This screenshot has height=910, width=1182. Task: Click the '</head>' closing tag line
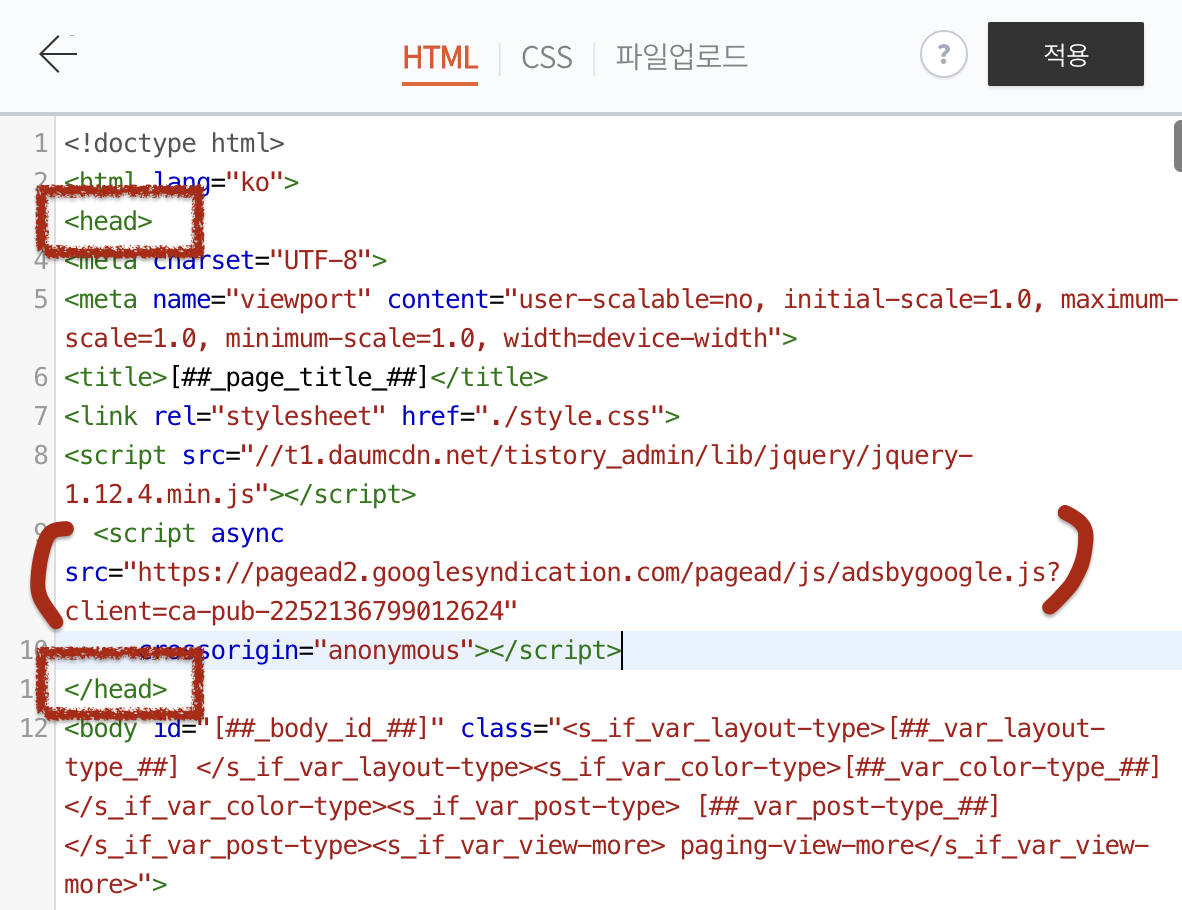pos(115,690)
